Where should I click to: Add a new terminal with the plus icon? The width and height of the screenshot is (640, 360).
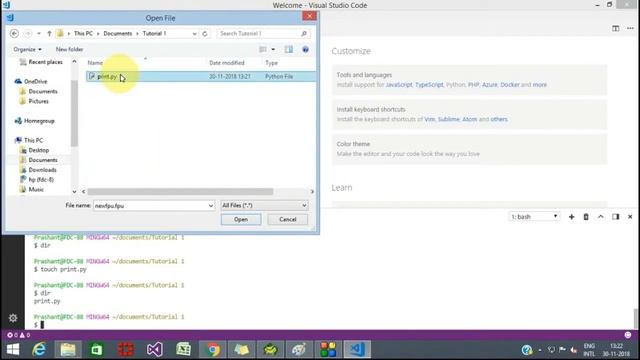(x=571, y=217)
